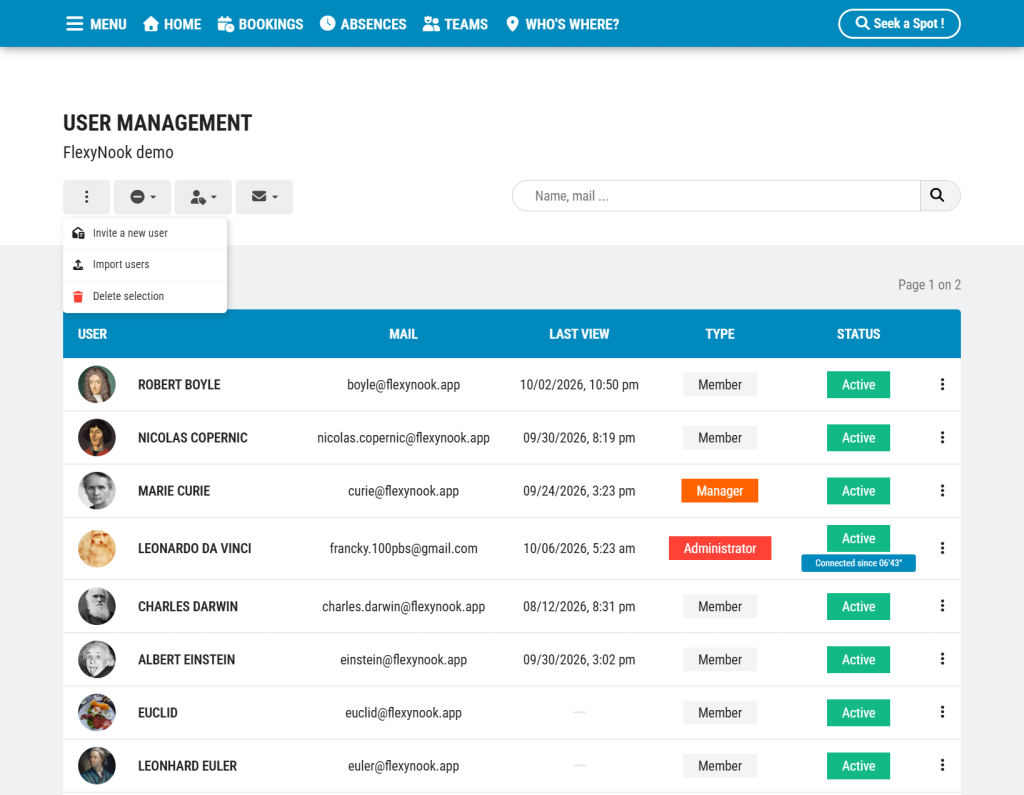Open WHO'S WHERE? map page

click(562, 24)
